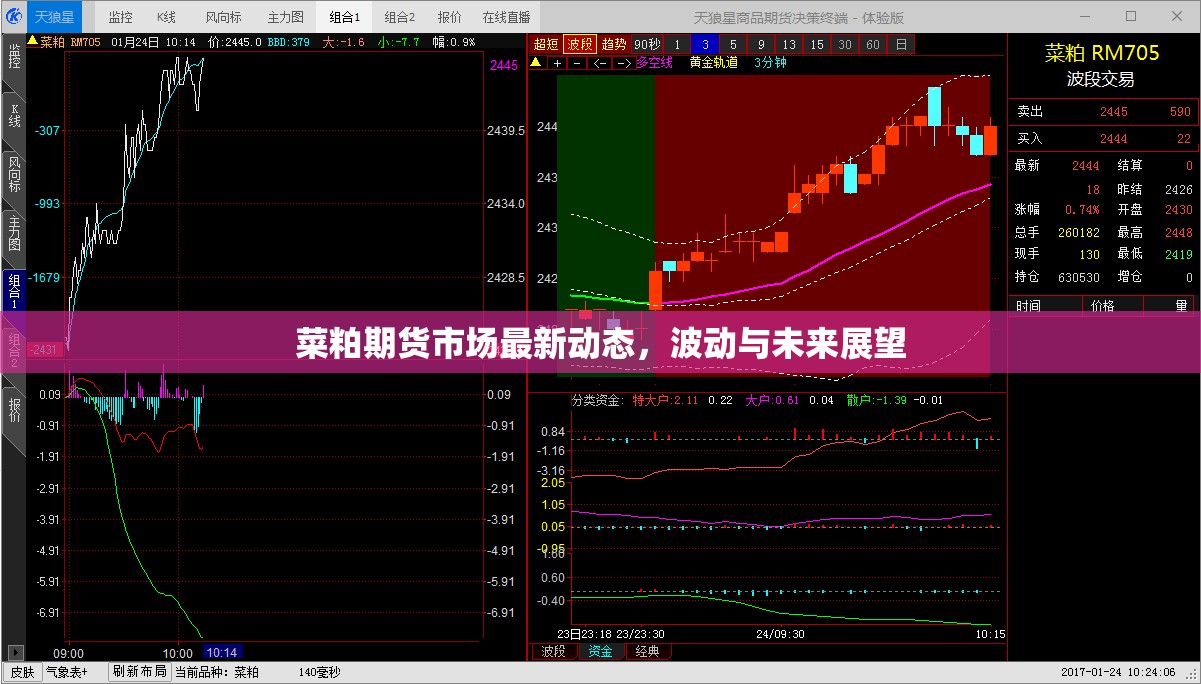Select the 资金 bottom chart tab

click(600, 651)
